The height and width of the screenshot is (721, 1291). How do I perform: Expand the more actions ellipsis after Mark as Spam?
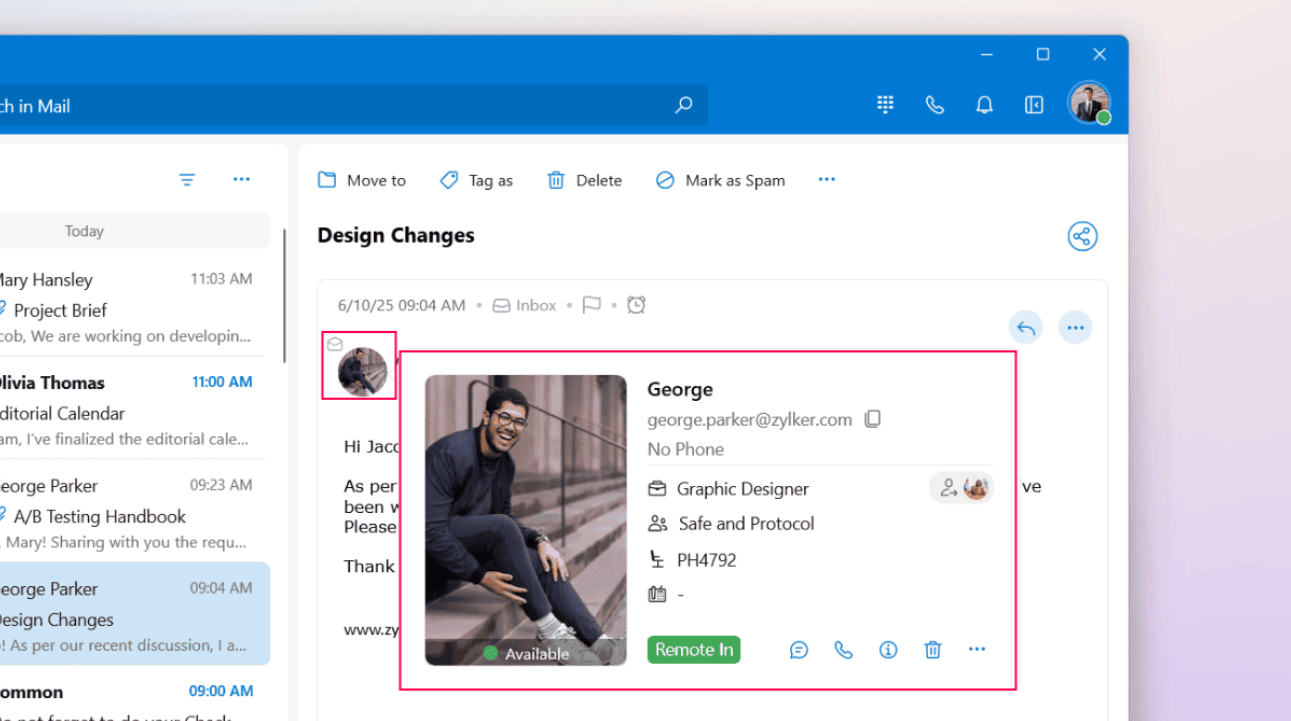point(826,180)
